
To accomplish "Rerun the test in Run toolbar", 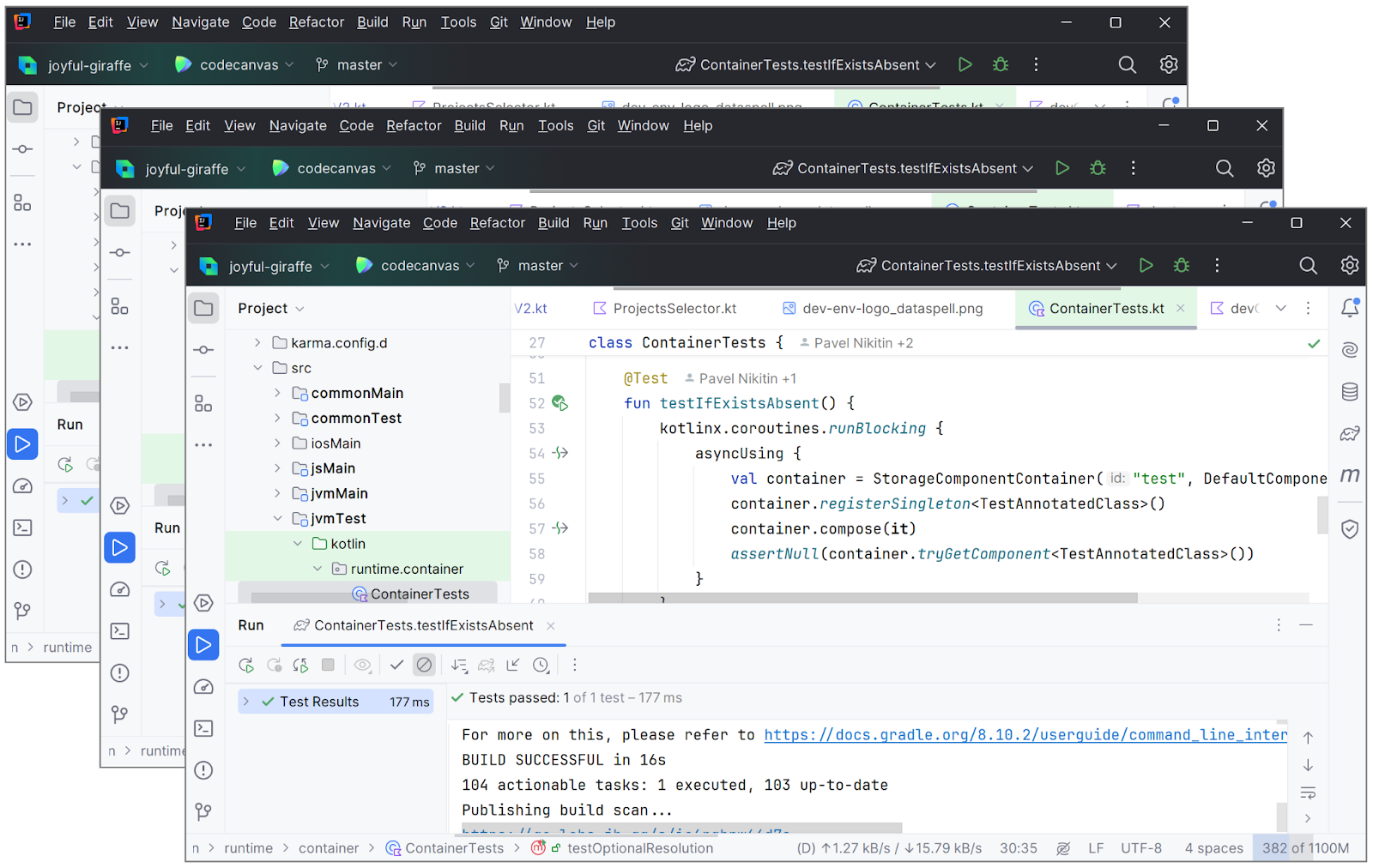I will [246, 665].
